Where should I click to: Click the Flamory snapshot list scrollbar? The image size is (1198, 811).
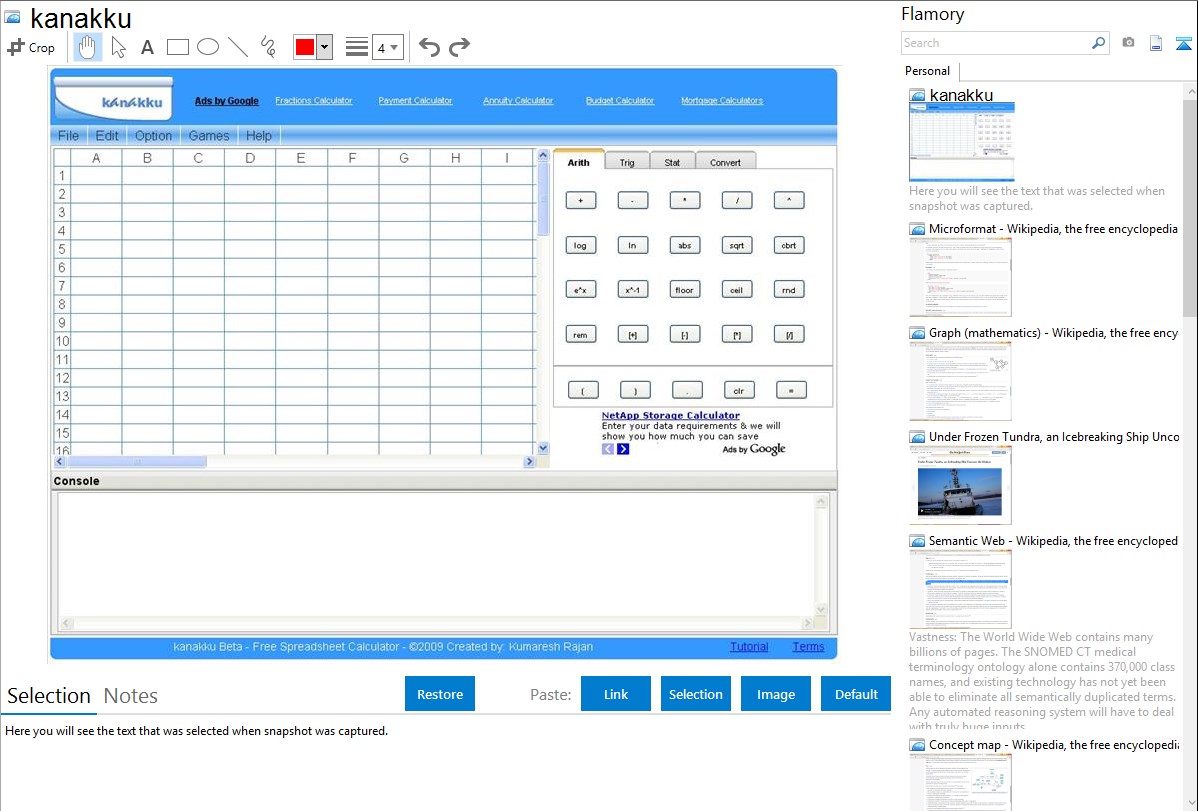[1190, 206]
